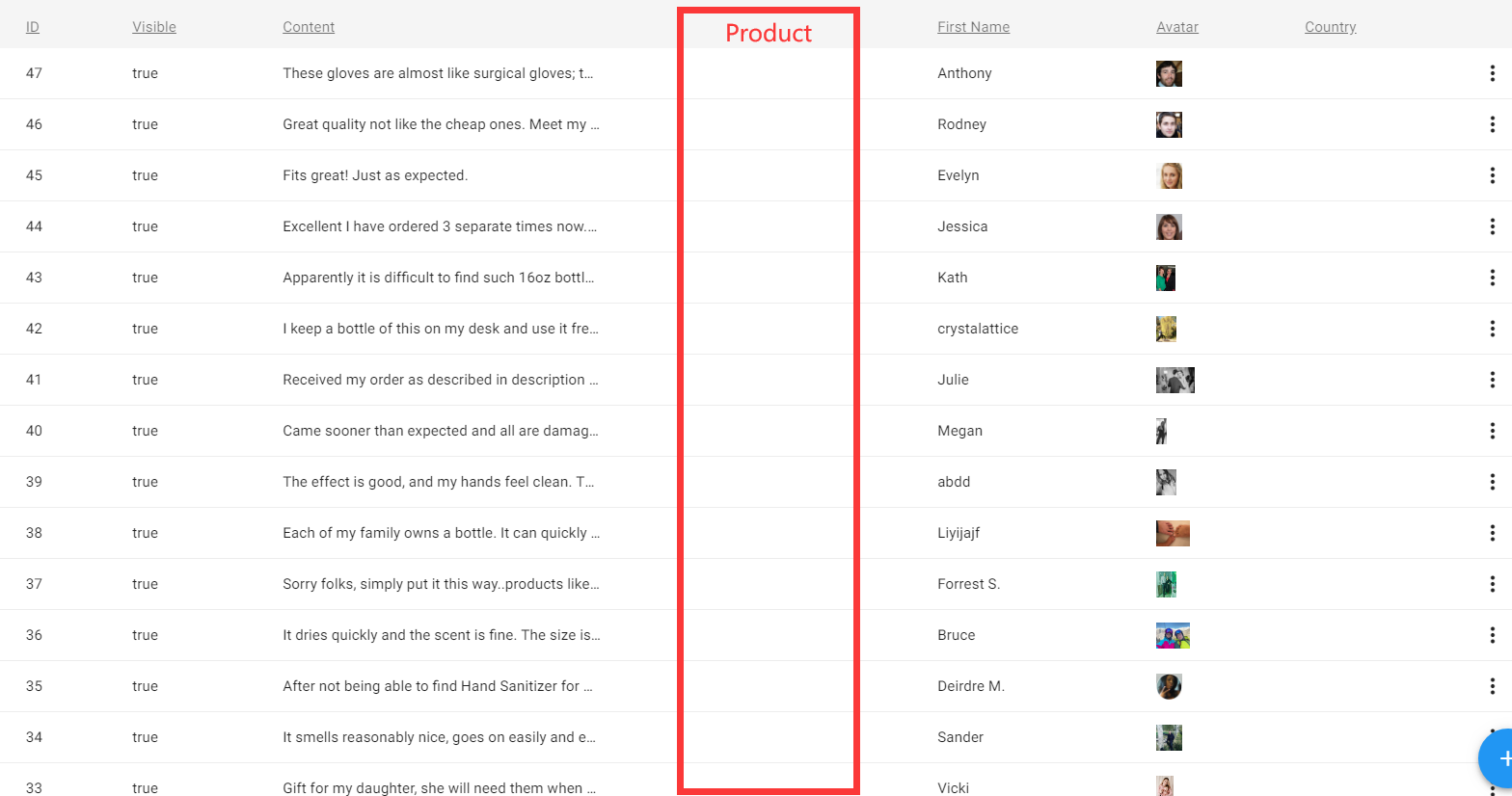Click Bruce's avatar thumbnail
This screenshot has width=1512, height=796.
point(1173,635)
